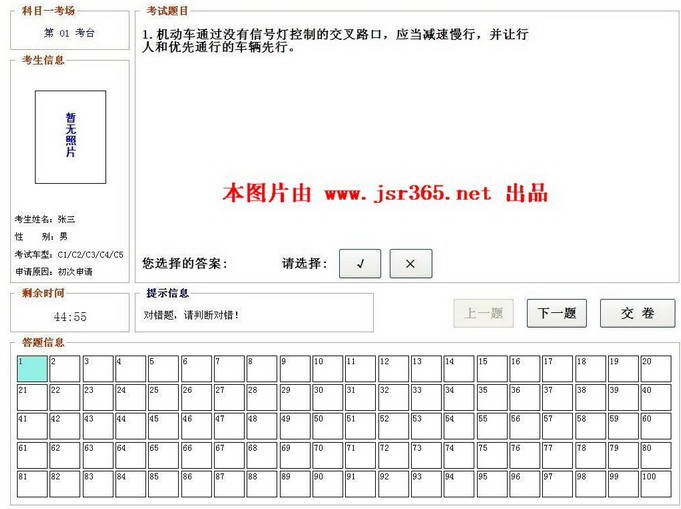
Task: Jump to question 5 in answer grid
Action: click(163, 369)
